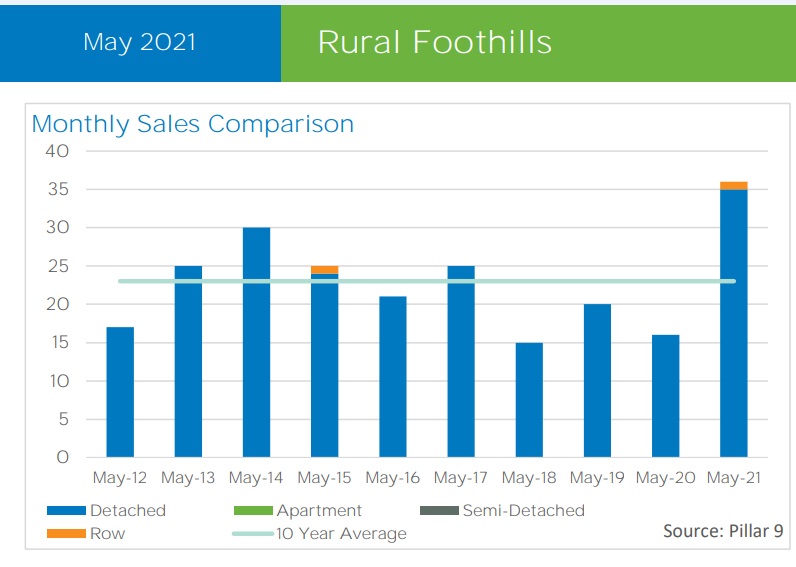Click the Apartment green legend swatch
This screenshot has width=796, height=567.
point(252,510)
